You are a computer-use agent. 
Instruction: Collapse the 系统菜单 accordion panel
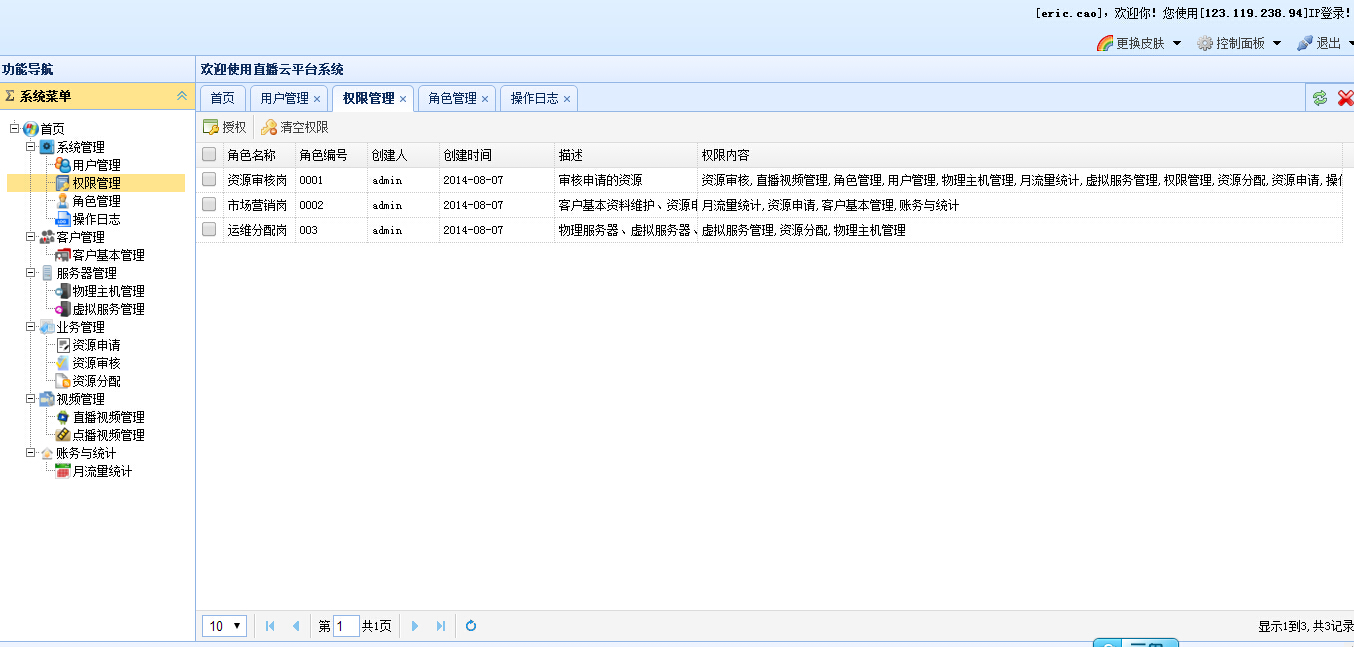[x=181, y=96]
